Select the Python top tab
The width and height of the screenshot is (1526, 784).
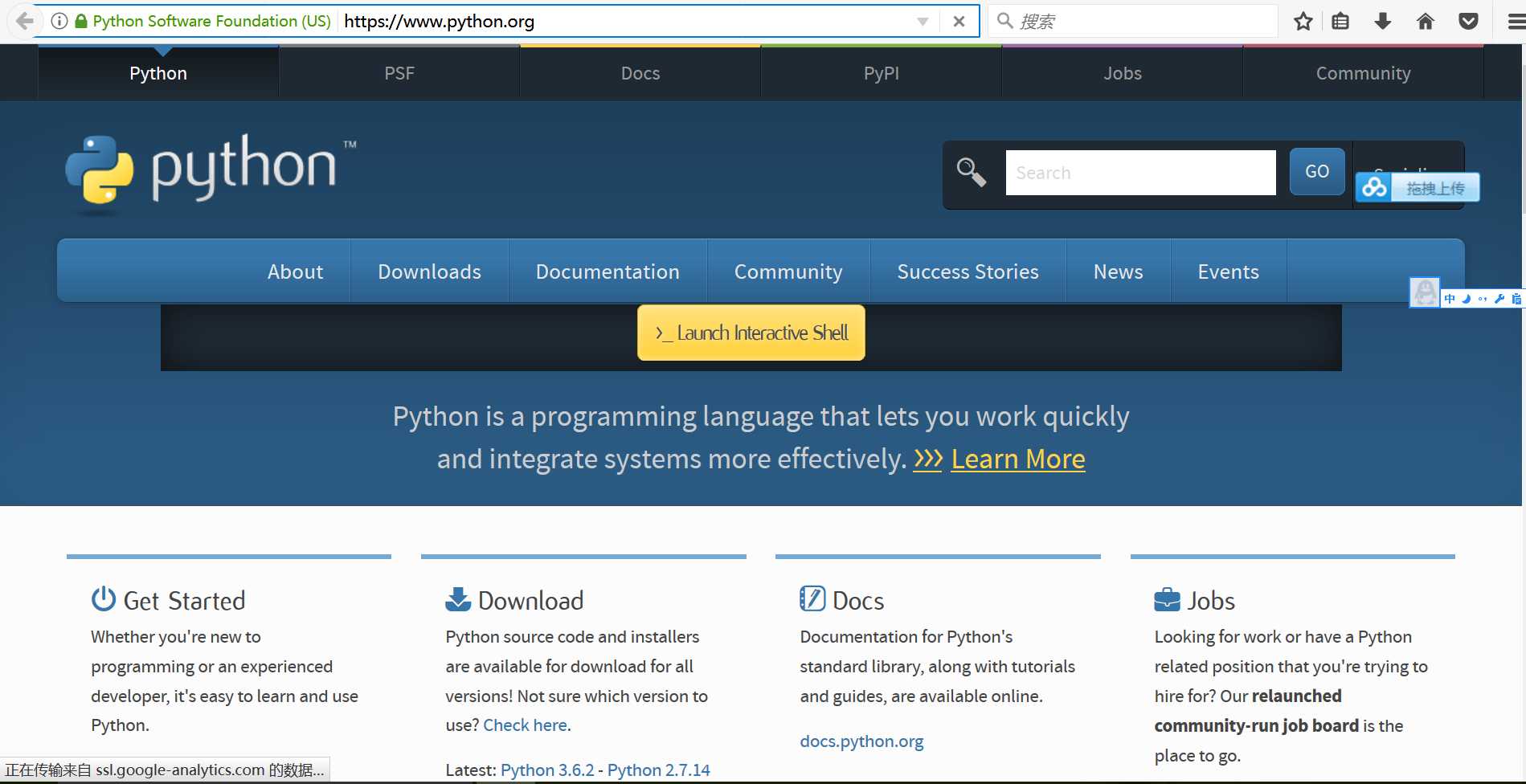pos(158,73)
